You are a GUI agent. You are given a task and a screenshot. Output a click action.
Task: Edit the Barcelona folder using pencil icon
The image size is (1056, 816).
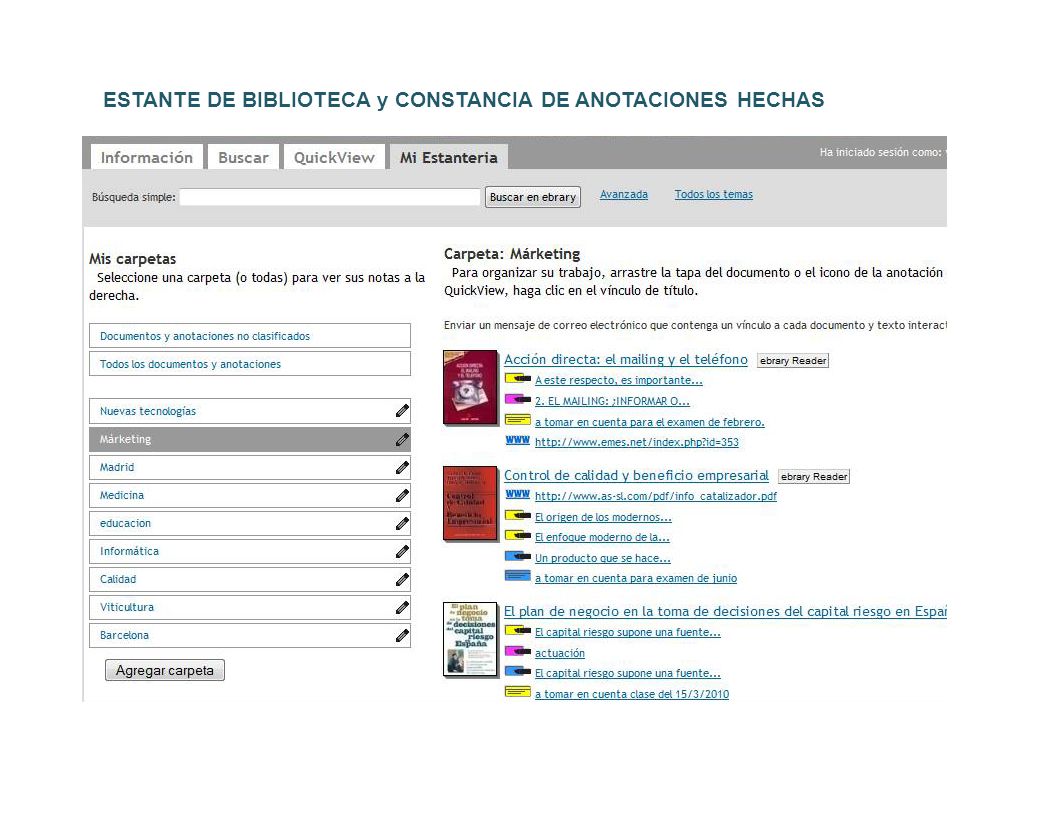402,635
